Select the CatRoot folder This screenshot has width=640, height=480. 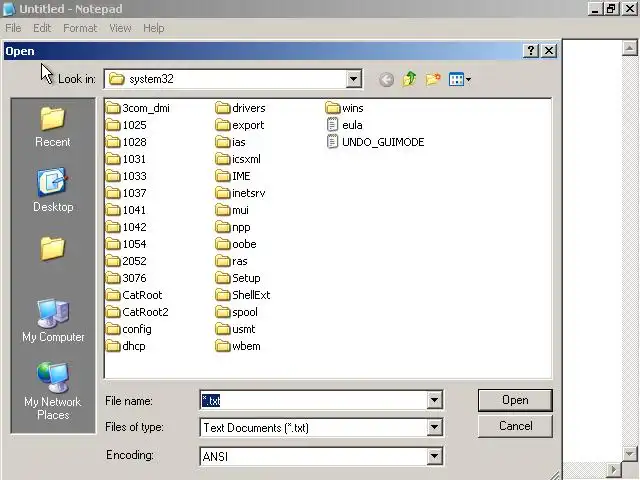134,295
